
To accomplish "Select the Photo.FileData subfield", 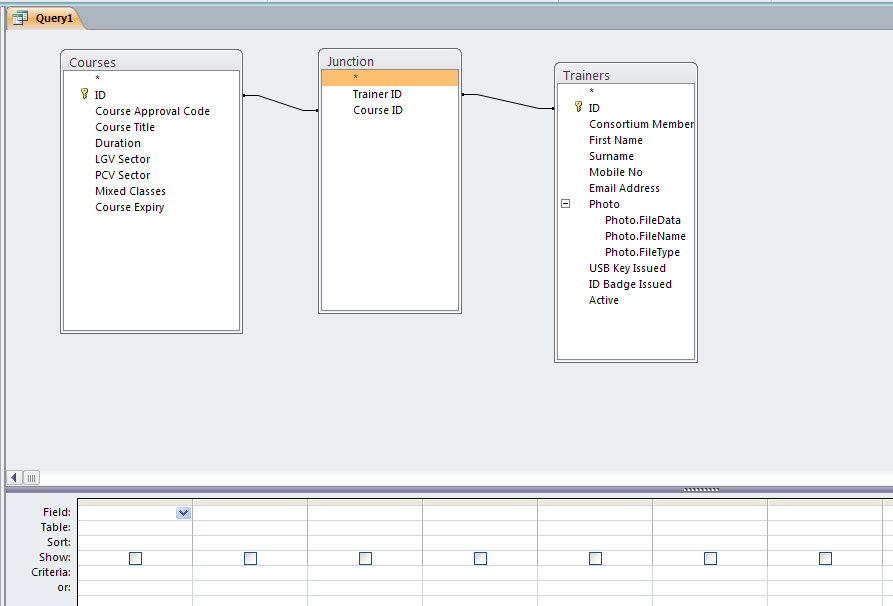I will 642,220.
